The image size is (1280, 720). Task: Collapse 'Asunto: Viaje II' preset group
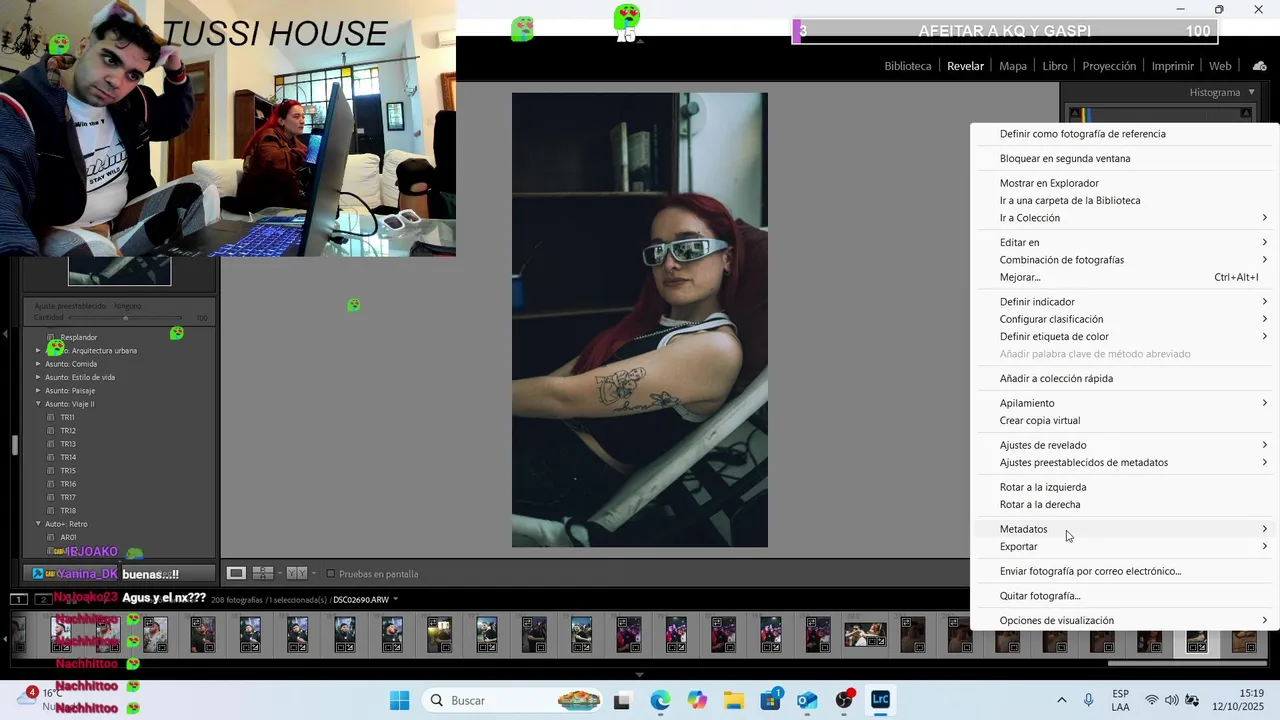[38, 404]
